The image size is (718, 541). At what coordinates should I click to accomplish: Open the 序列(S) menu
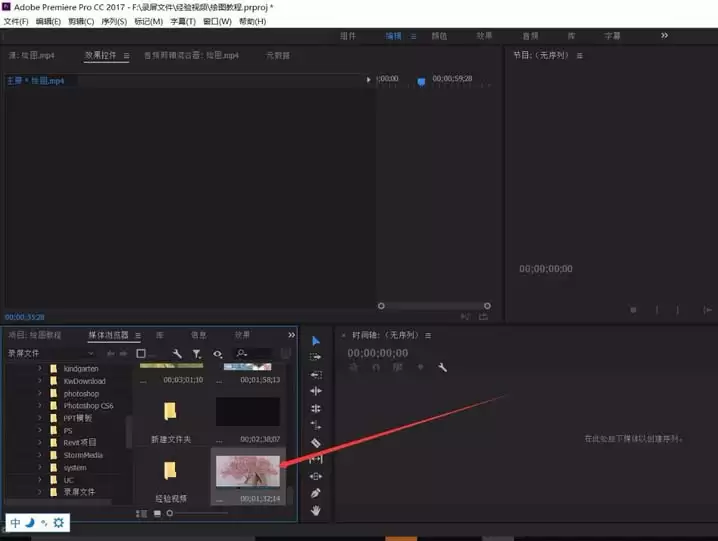click(x=114, y=22)
